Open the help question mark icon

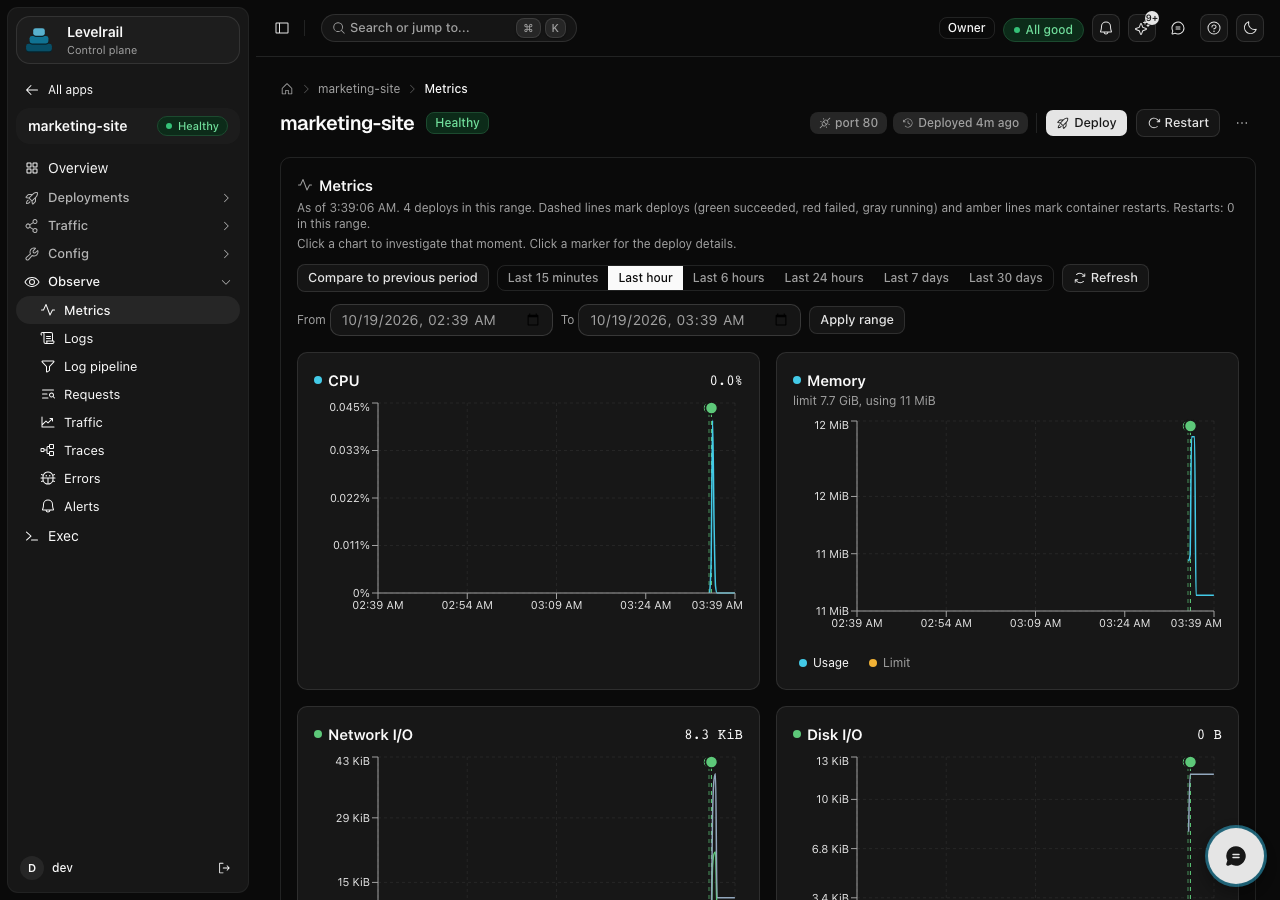click(1214, 28)
